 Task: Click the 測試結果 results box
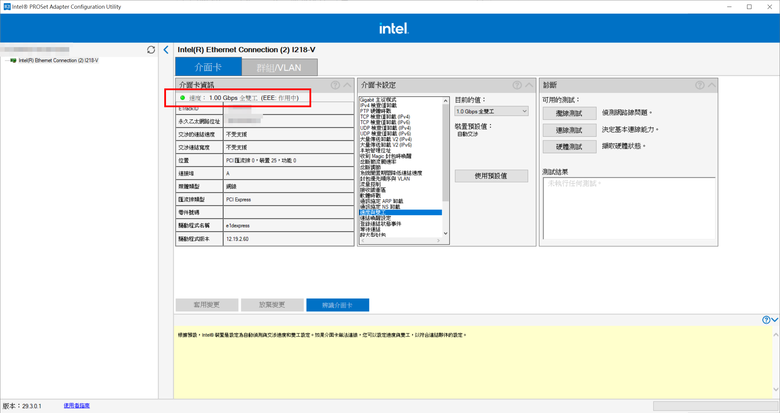coord(629,208)
